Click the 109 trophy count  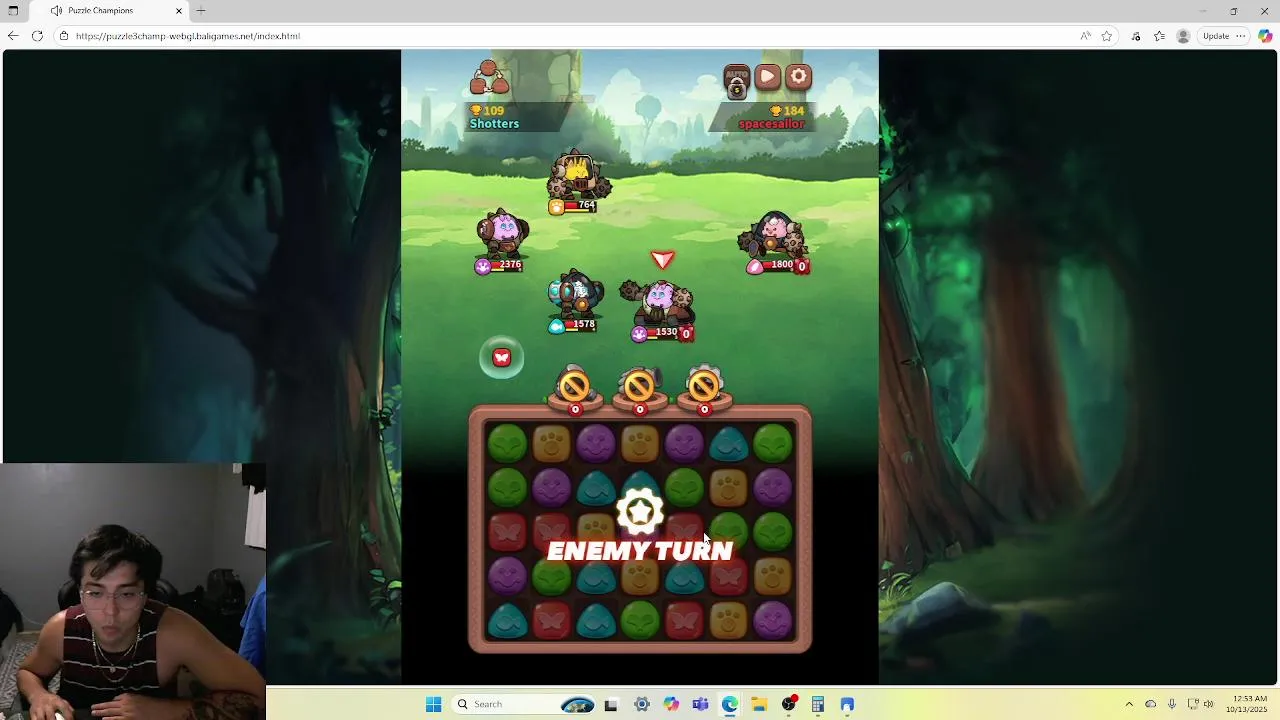[487, 110]
